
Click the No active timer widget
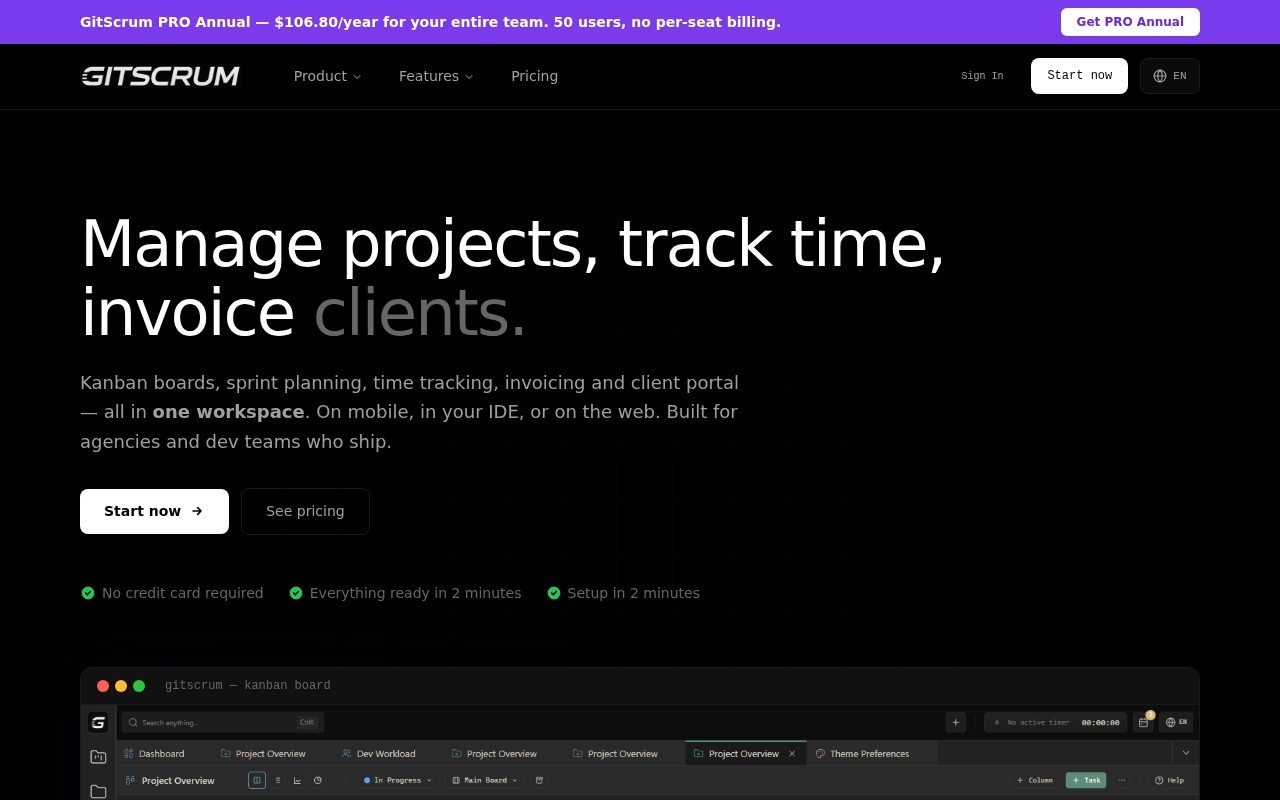point(1056,722)
